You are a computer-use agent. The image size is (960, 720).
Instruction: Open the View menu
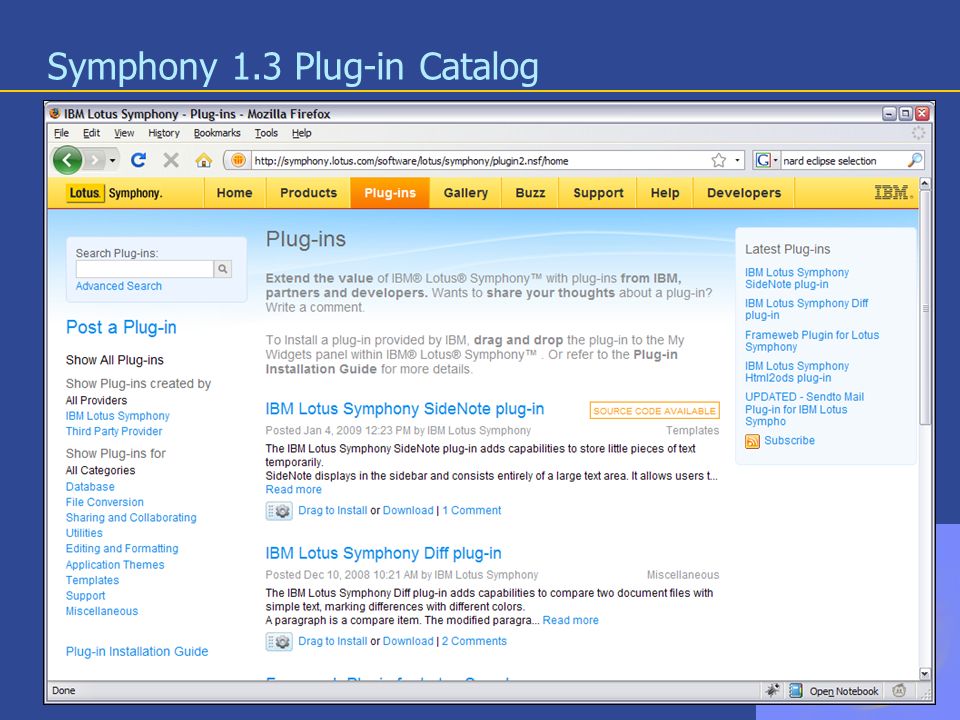click(x=124, y=133)
